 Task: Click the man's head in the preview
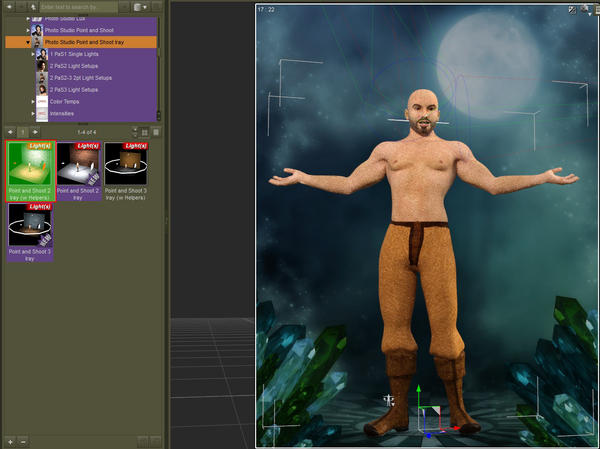[x=422, y=111]
